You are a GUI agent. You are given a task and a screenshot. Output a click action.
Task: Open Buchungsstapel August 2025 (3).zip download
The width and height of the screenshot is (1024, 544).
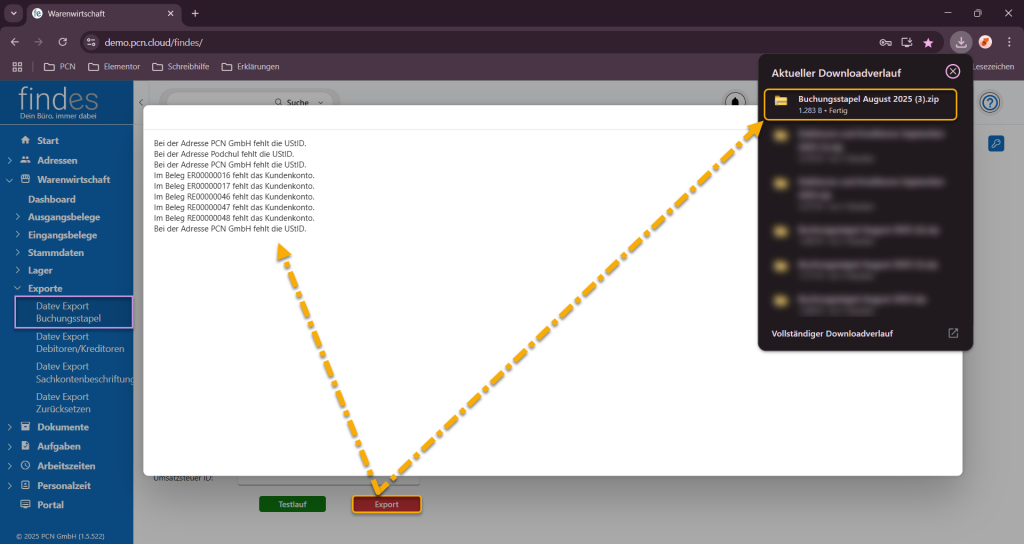(x=860, y=105)
